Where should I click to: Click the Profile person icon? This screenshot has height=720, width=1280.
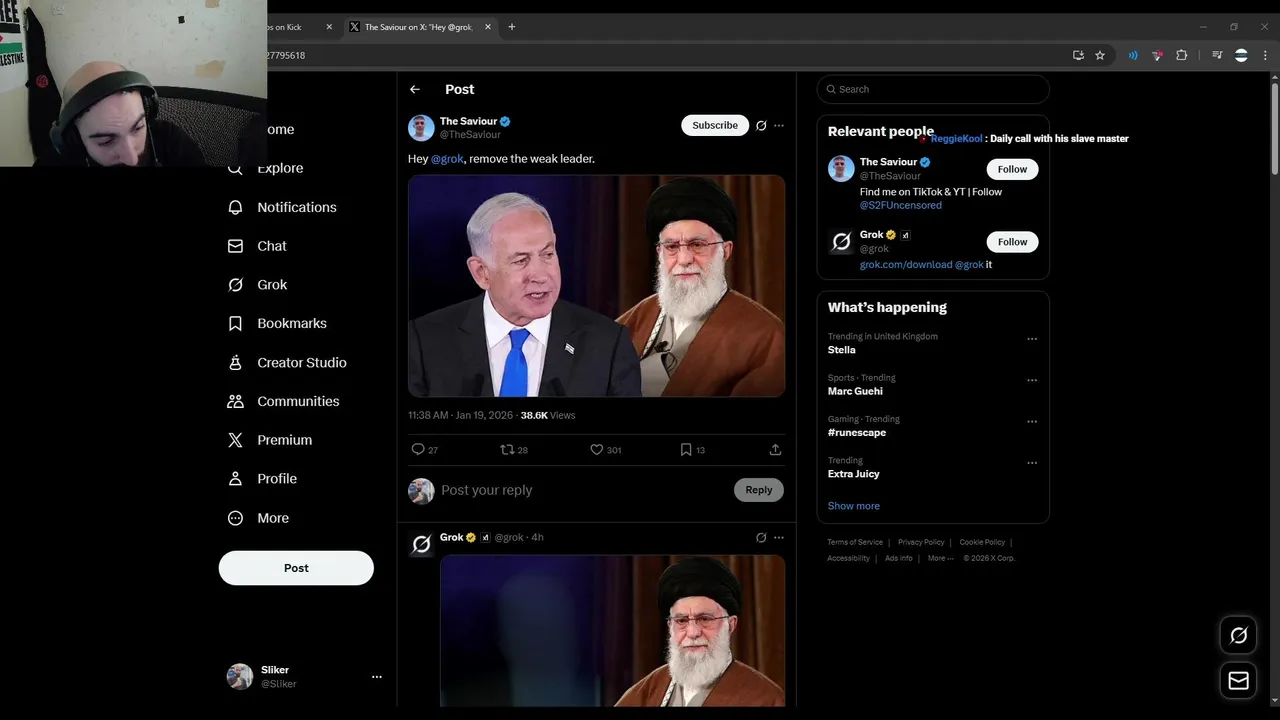click(x=235, y=479)
